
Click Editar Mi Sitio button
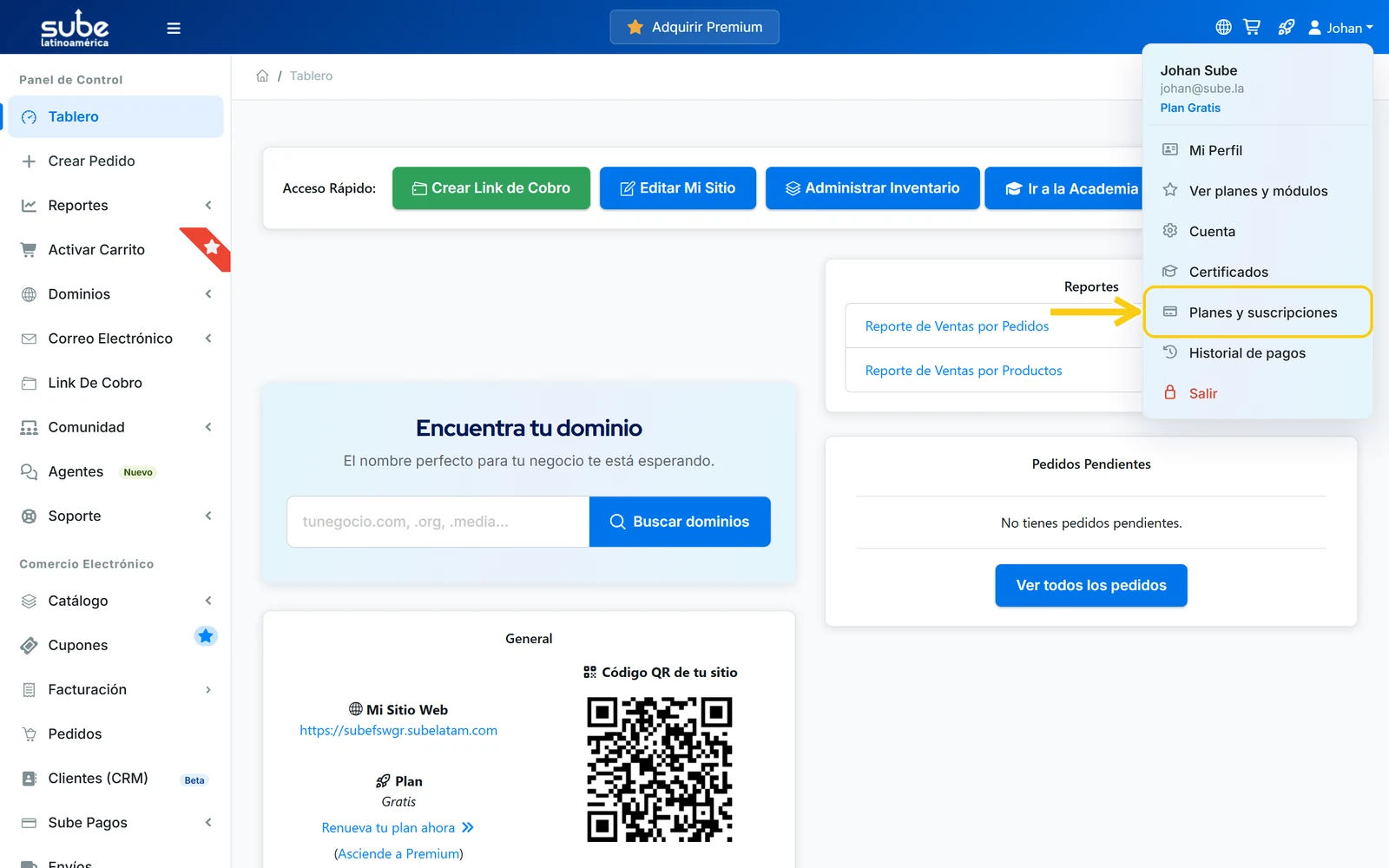click(x=678, y=188)
